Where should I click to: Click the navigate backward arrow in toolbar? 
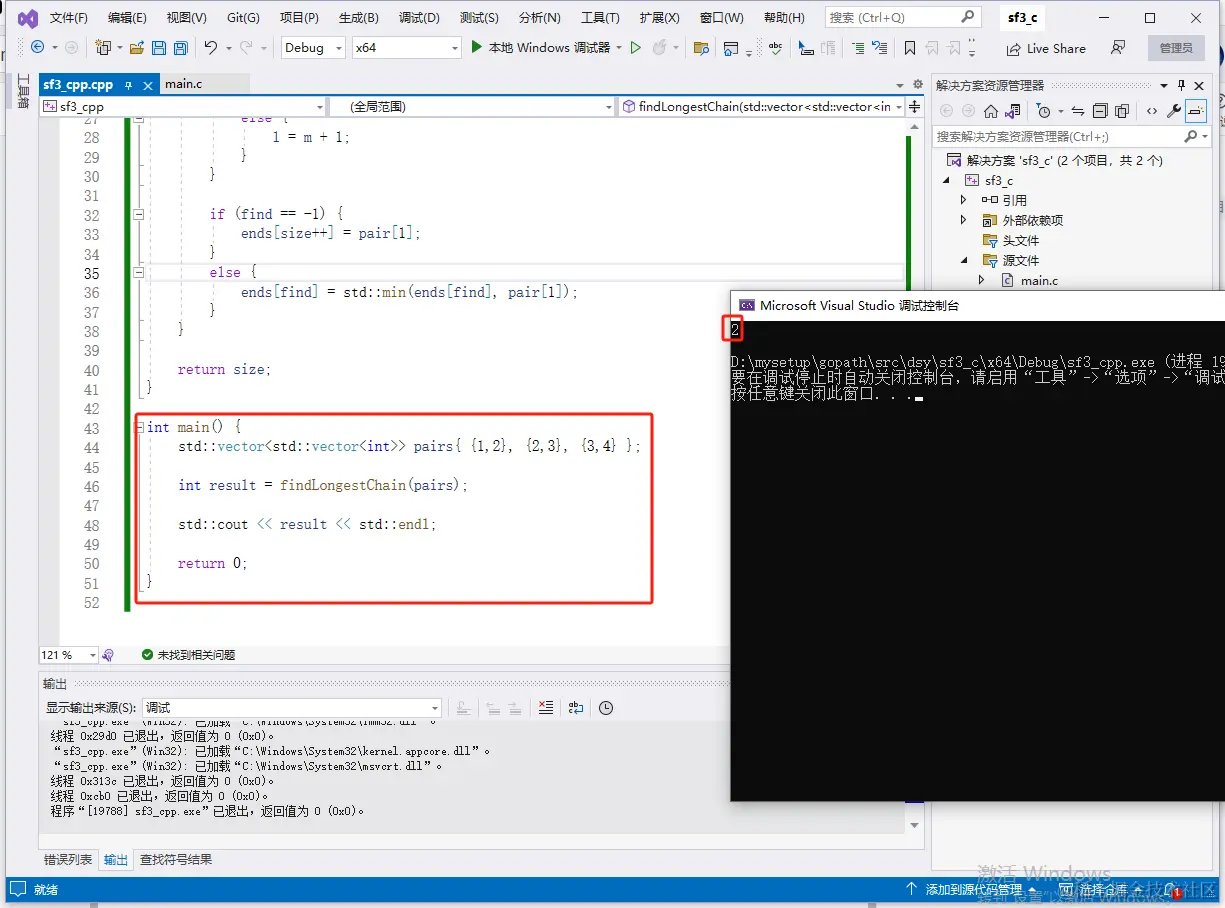click(x=37, y=48)
